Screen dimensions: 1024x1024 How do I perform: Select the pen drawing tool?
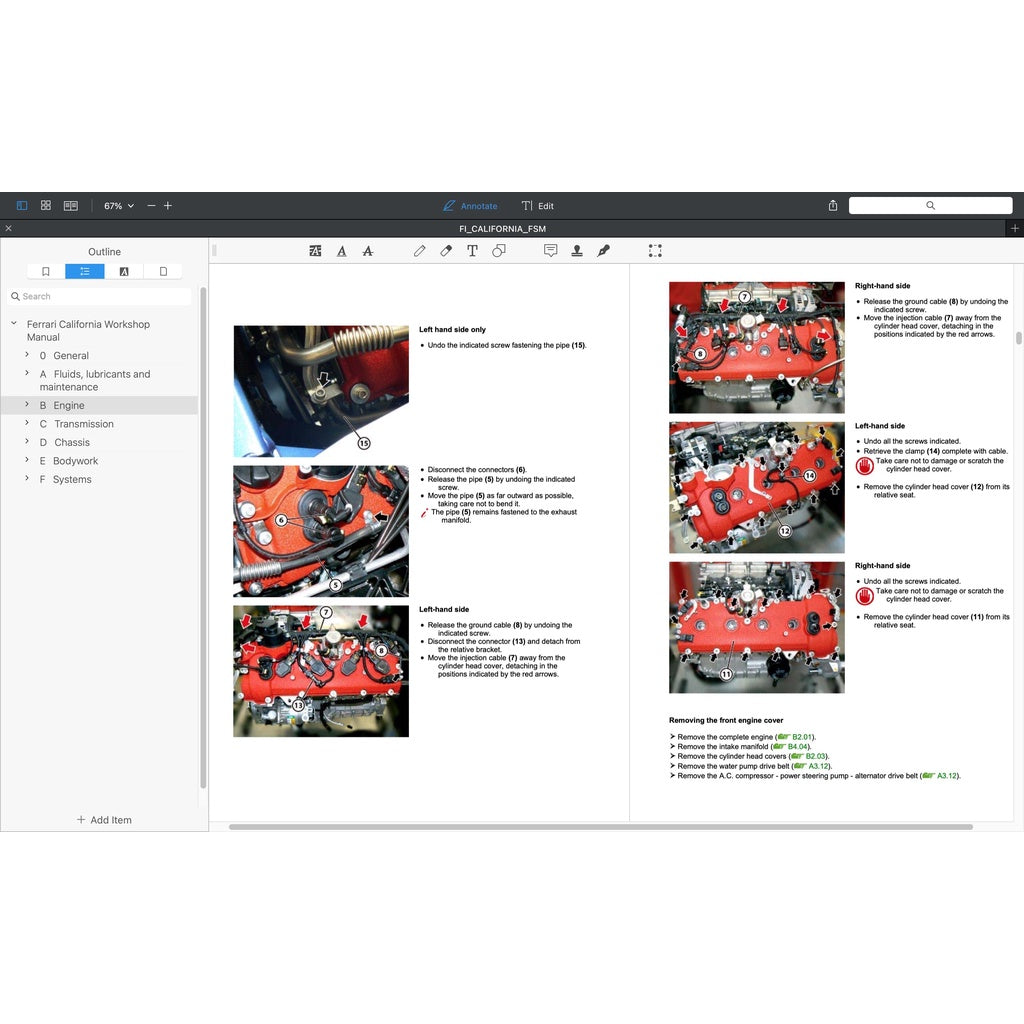point(419,251)
